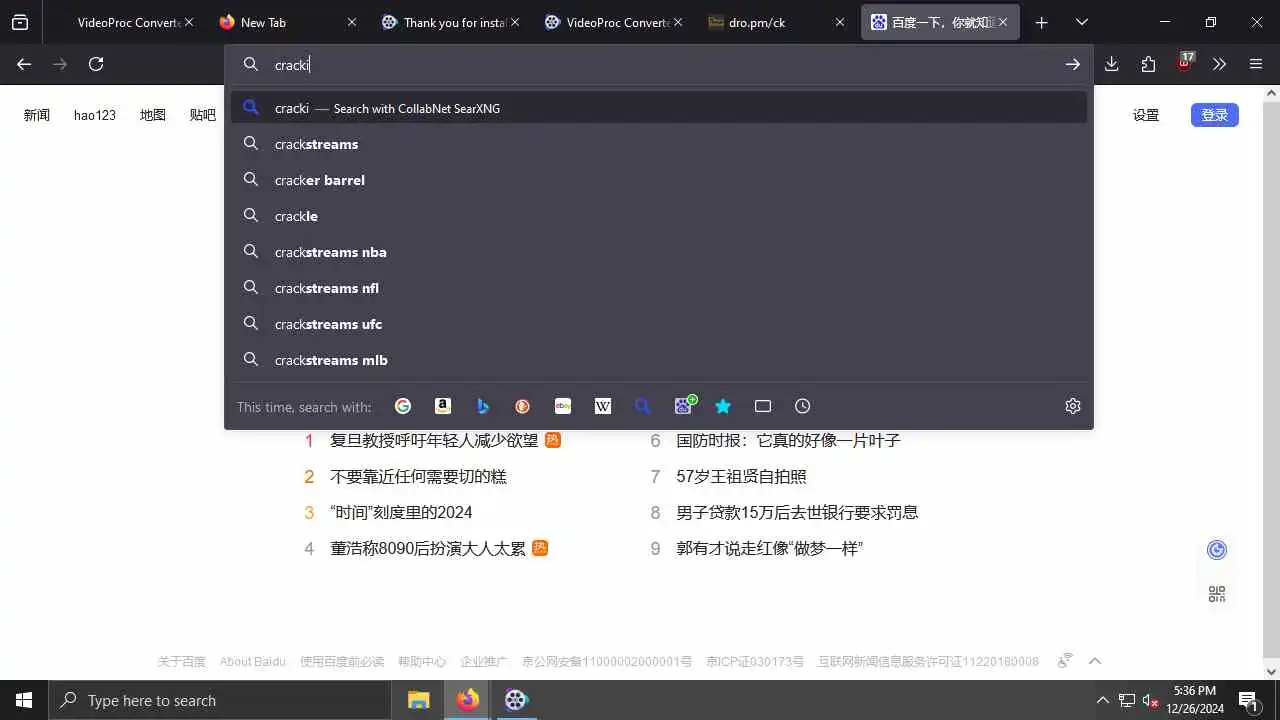Open the Firefox application menu
Image resolution: width=1280 pixels, height=720 pixels.
tap(1256, 64)
